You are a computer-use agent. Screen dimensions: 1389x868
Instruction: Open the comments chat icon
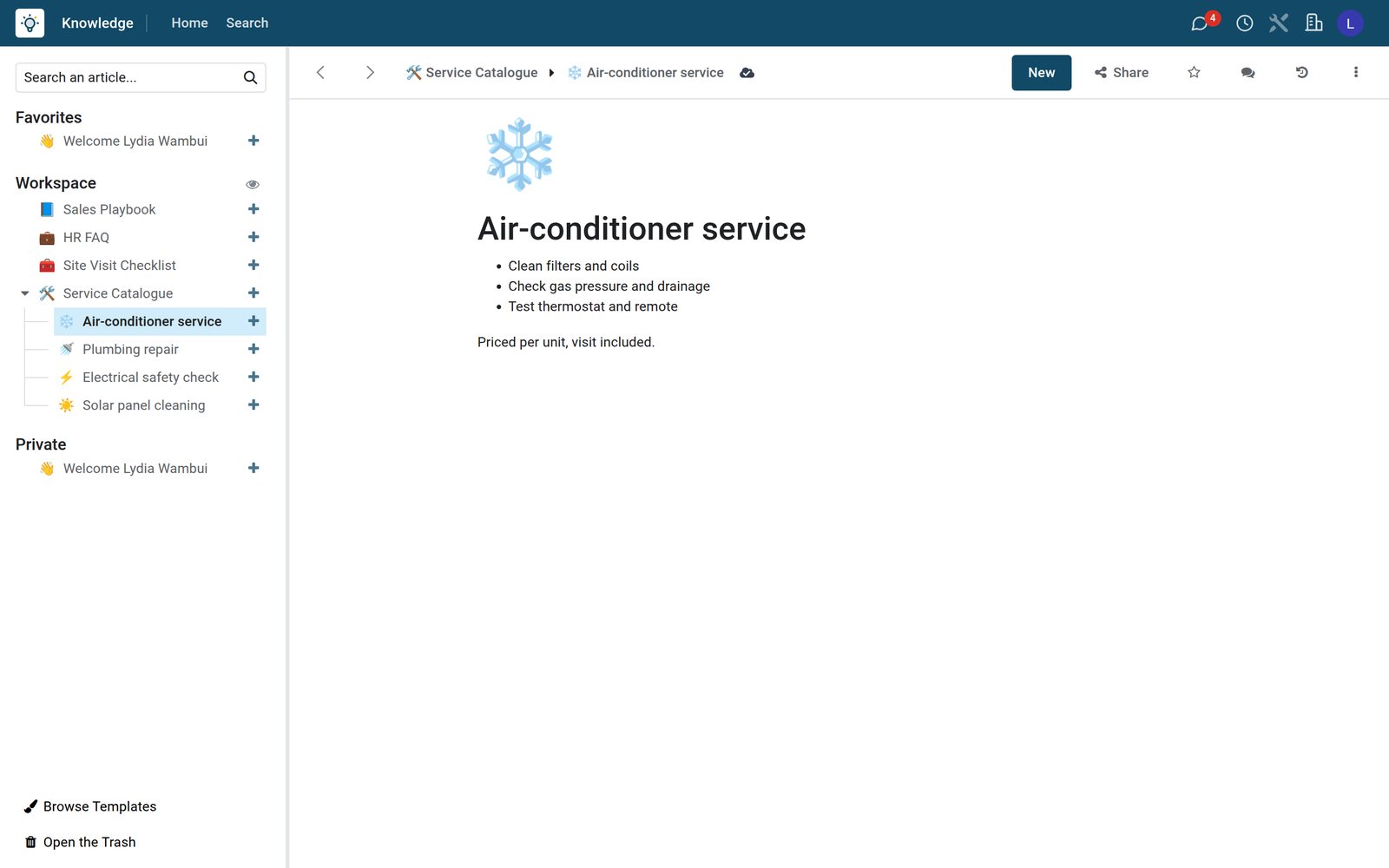[x=1247, y=73]
